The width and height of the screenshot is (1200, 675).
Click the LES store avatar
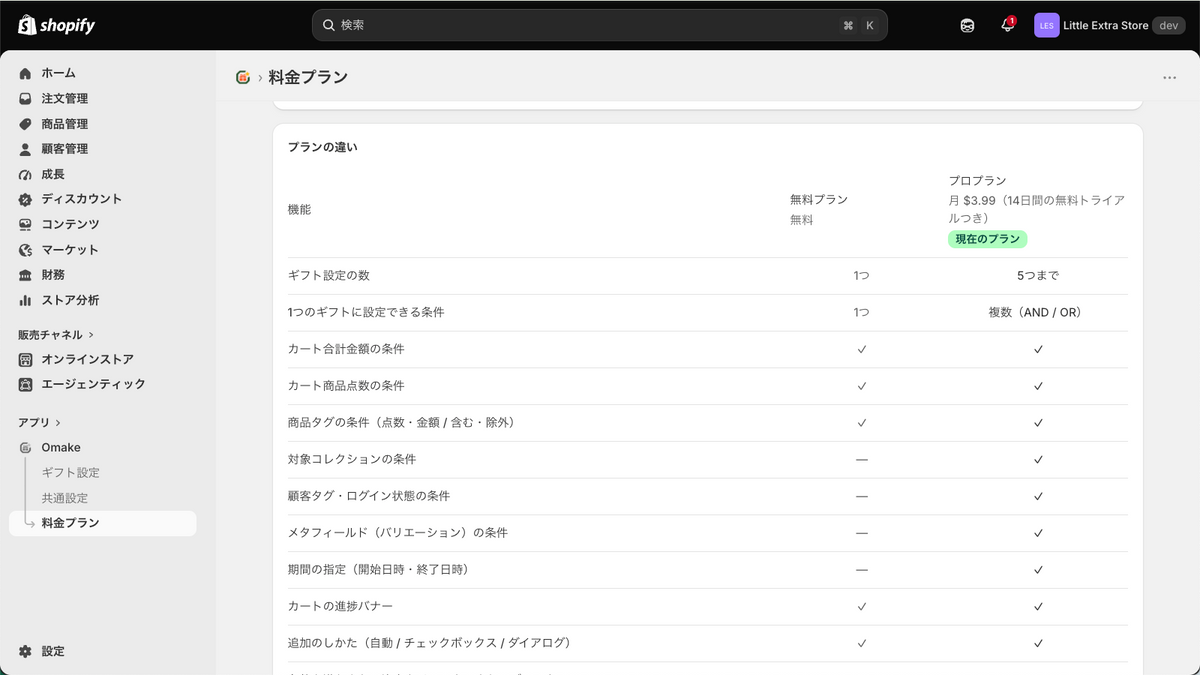(1046, 25)
